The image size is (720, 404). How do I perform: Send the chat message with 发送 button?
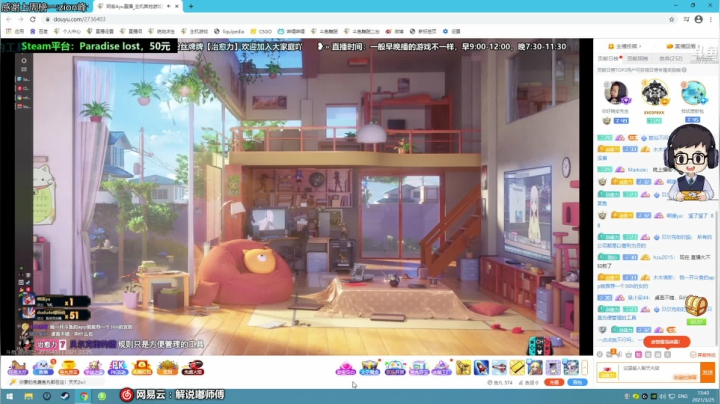pos(708,372)
